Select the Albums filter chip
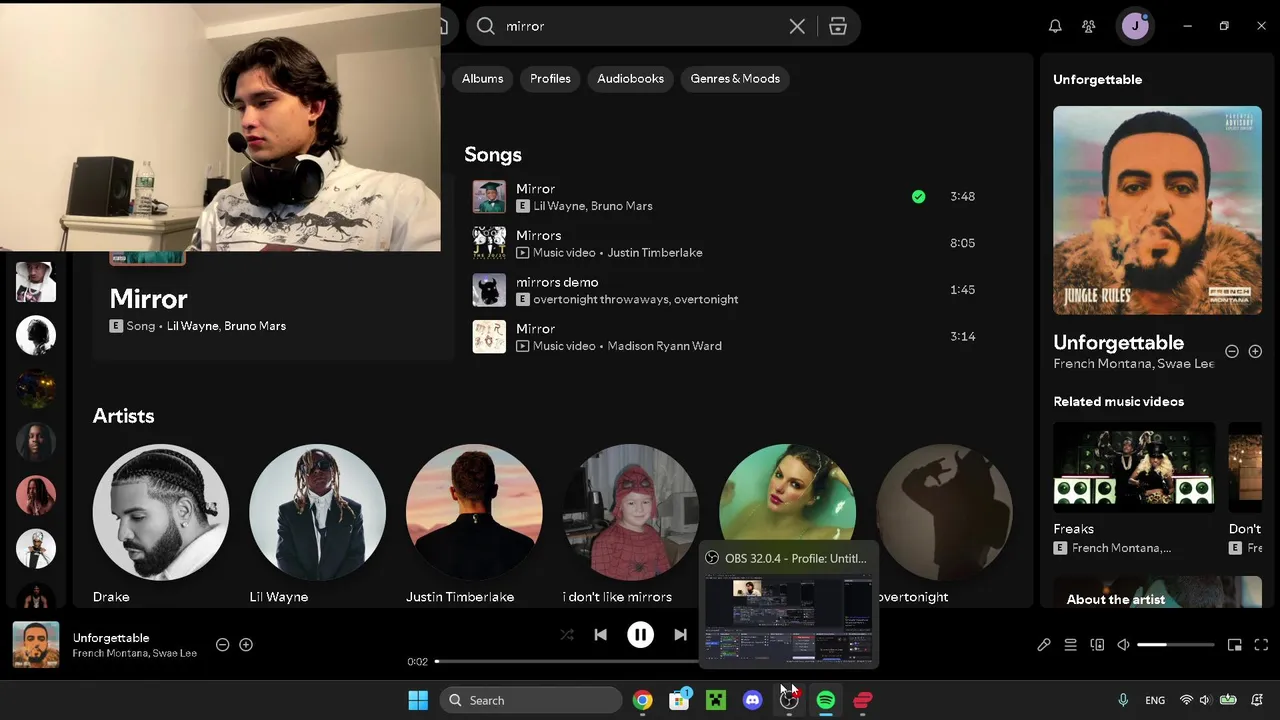 tap(482, 79)
